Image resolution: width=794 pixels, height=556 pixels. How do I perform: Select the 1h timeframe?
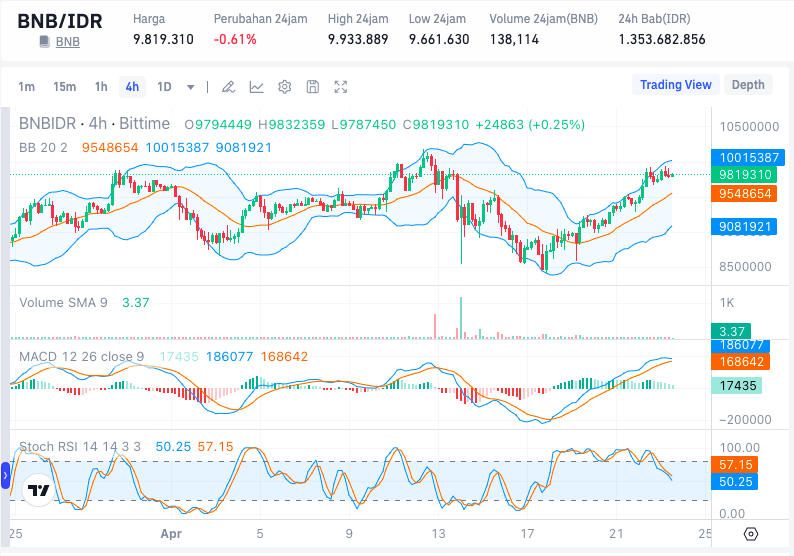coord(101,87)
